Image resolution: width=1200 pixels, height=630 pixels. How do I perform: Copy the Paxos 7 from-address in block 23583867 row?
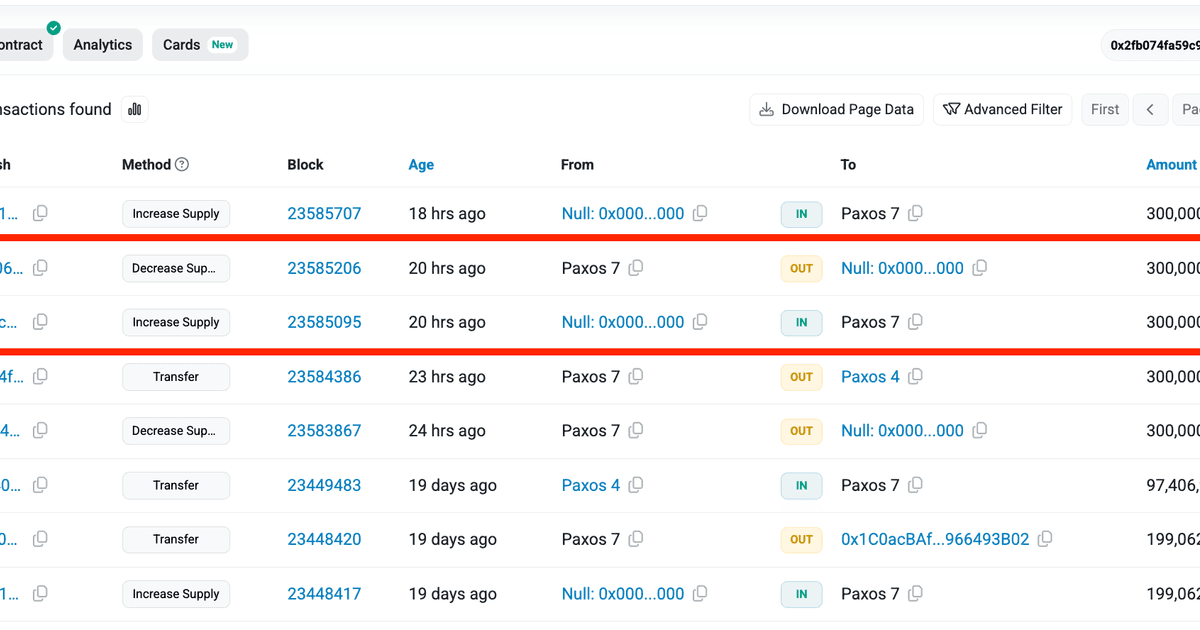(x=636, y=430)
